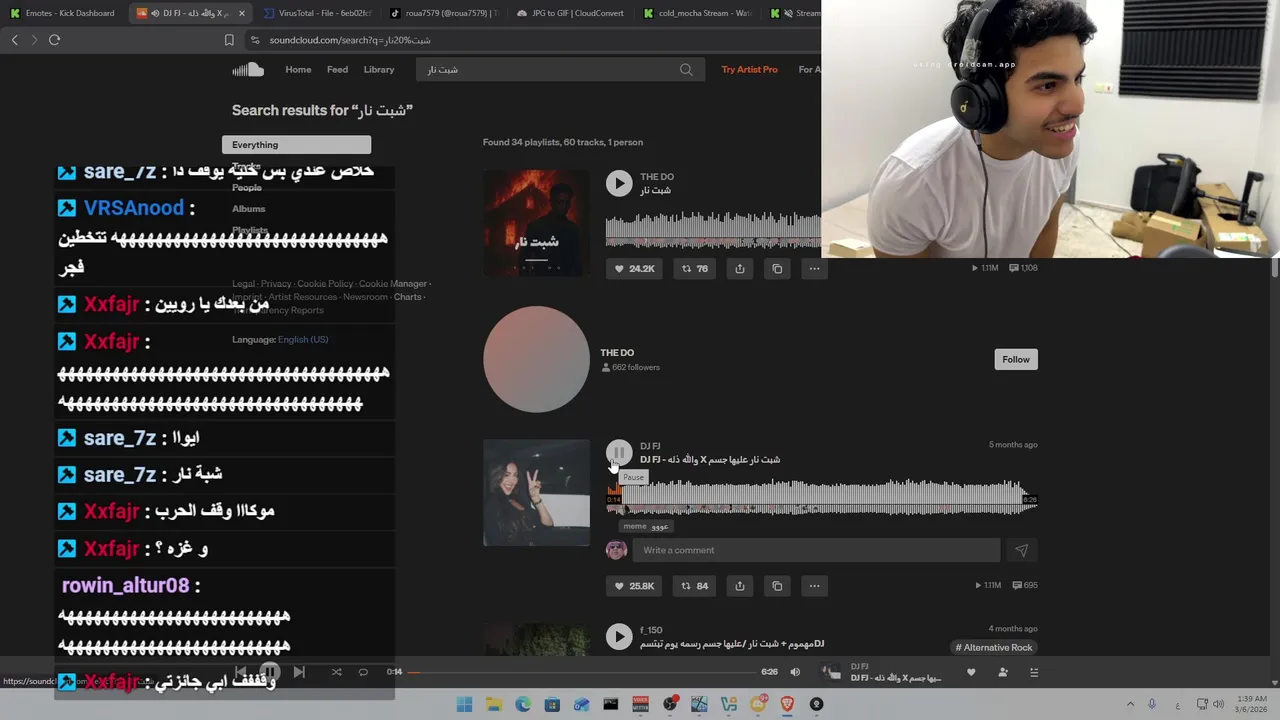Open the Try Artist Pro link
The image size is (1280, 720).
coord(749,69)
